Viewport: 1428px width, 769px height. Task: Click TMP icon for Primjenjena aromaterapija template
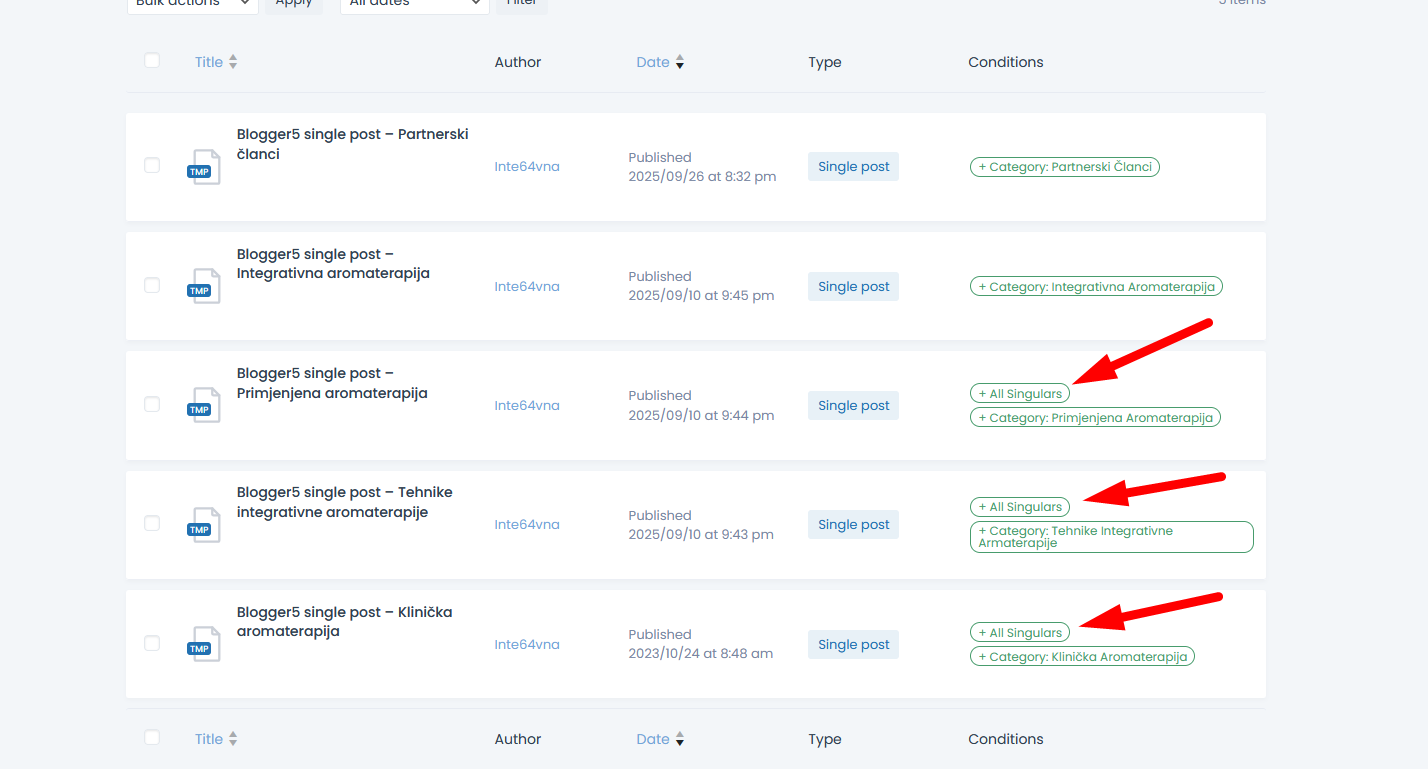pos(204,405)
